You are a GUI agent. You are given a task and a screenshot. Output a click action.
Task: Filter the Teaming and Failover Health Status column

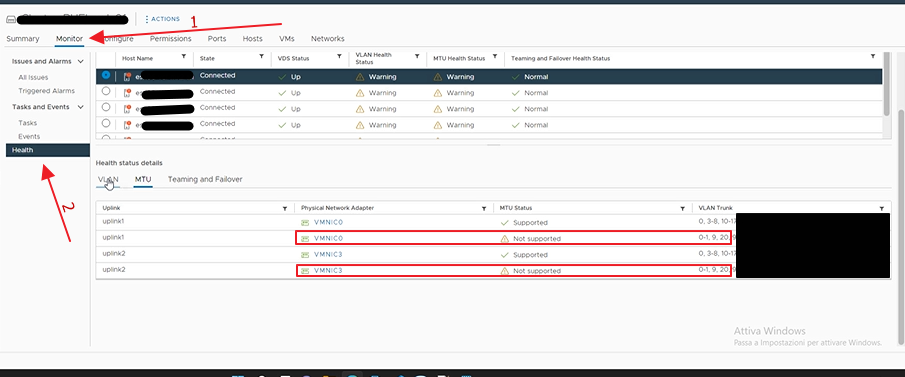pyautogui.click(x=873, y=57)
